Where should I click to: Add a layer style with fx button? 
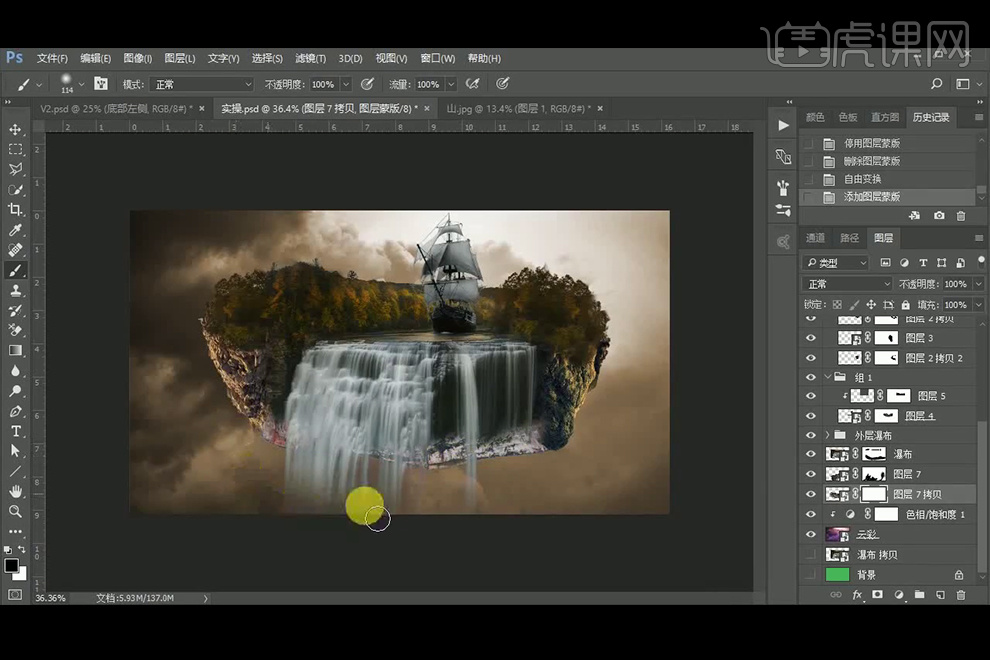(x=857, y=595)
